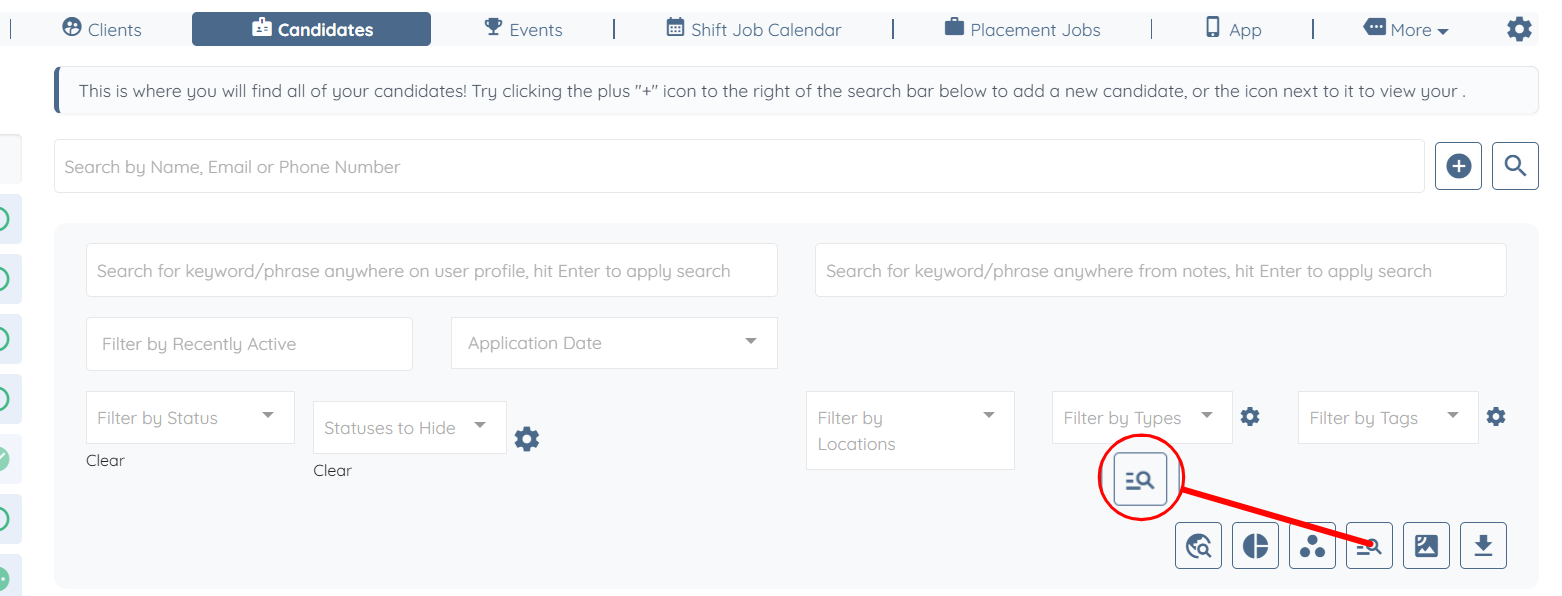Open the More menu in the navigation
This screenshot has height=596, width=1562.
[x=1406, y=30]
